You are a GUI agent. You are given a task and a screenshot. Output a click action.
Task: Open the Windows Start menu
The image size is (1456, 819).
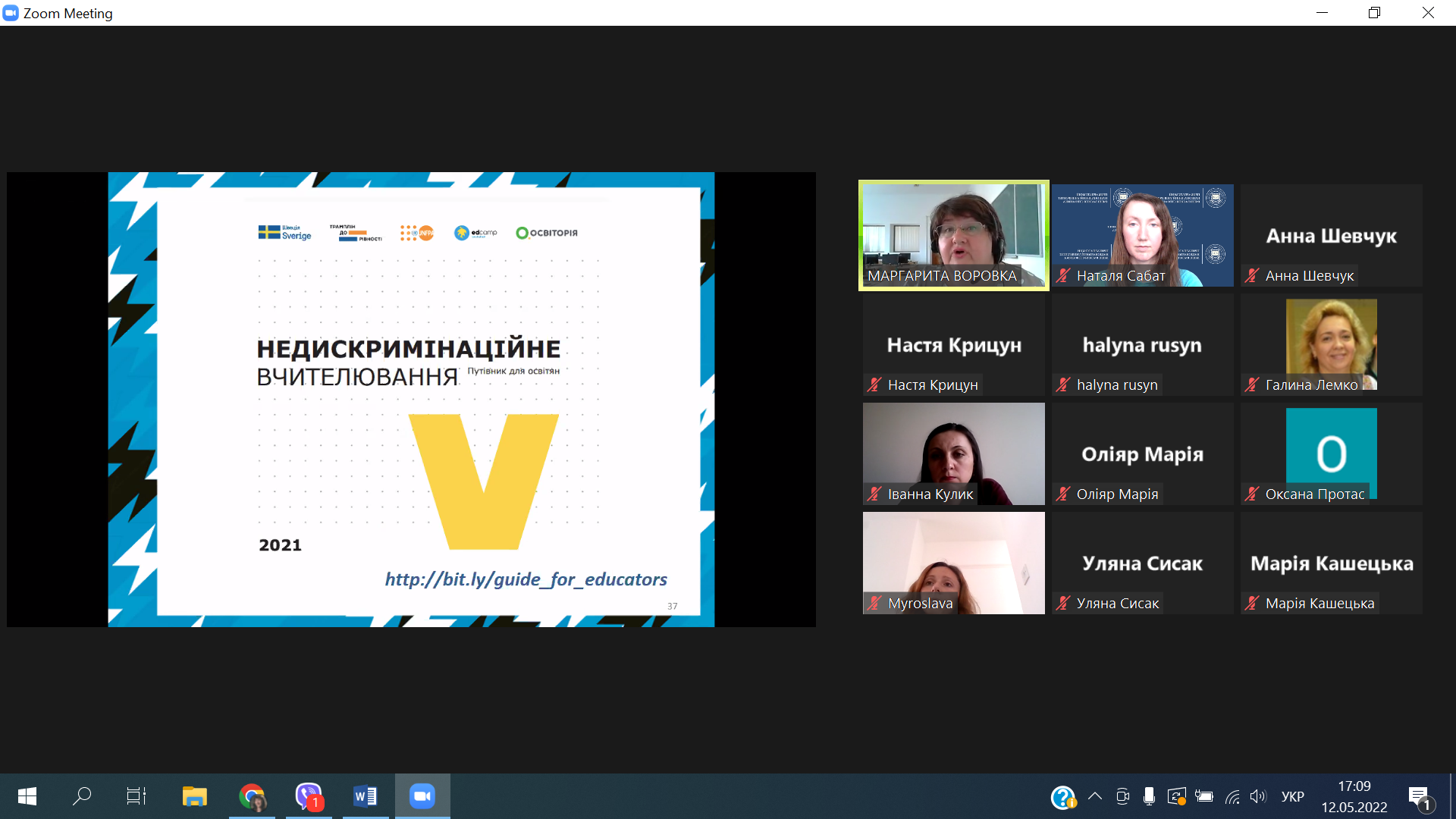27,796
